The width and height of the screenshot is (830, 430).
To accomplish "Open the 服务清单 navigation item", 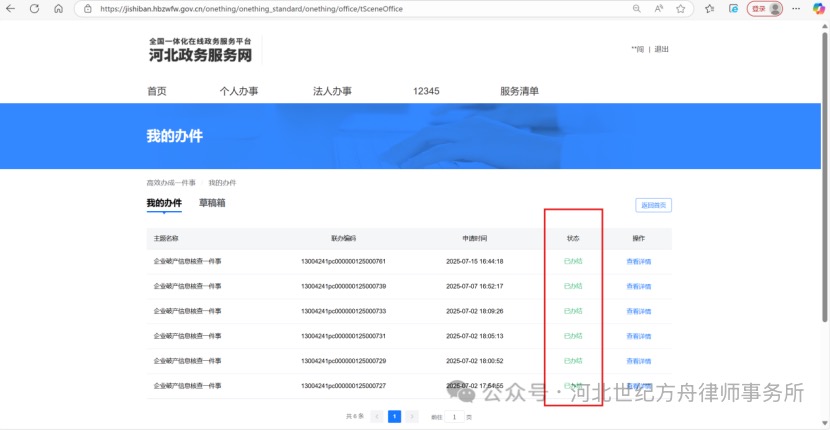I will [x=519, y=91].
